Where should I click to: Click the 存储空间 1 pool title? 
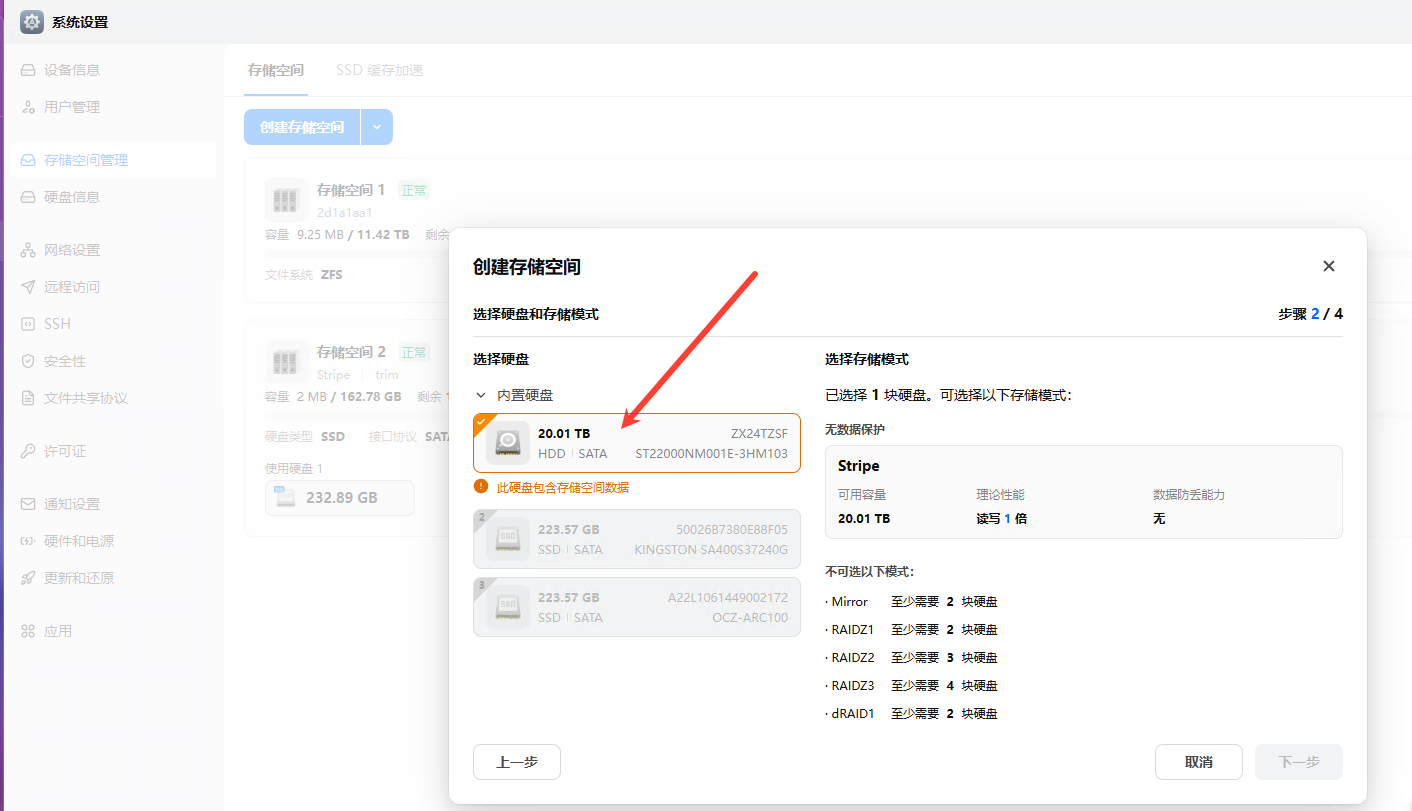click(351, 190)
